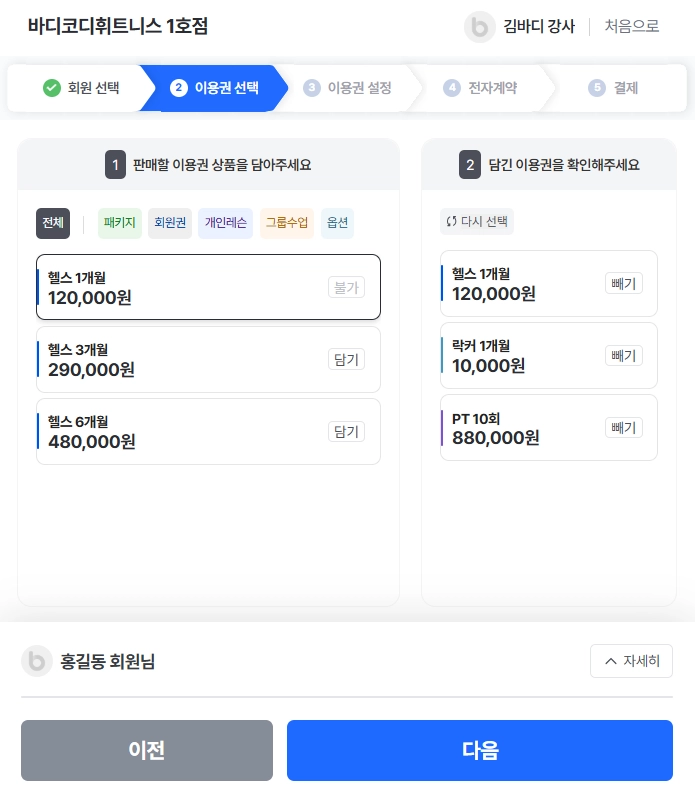Go to 이용권 선택 step tab

point(216,88)
